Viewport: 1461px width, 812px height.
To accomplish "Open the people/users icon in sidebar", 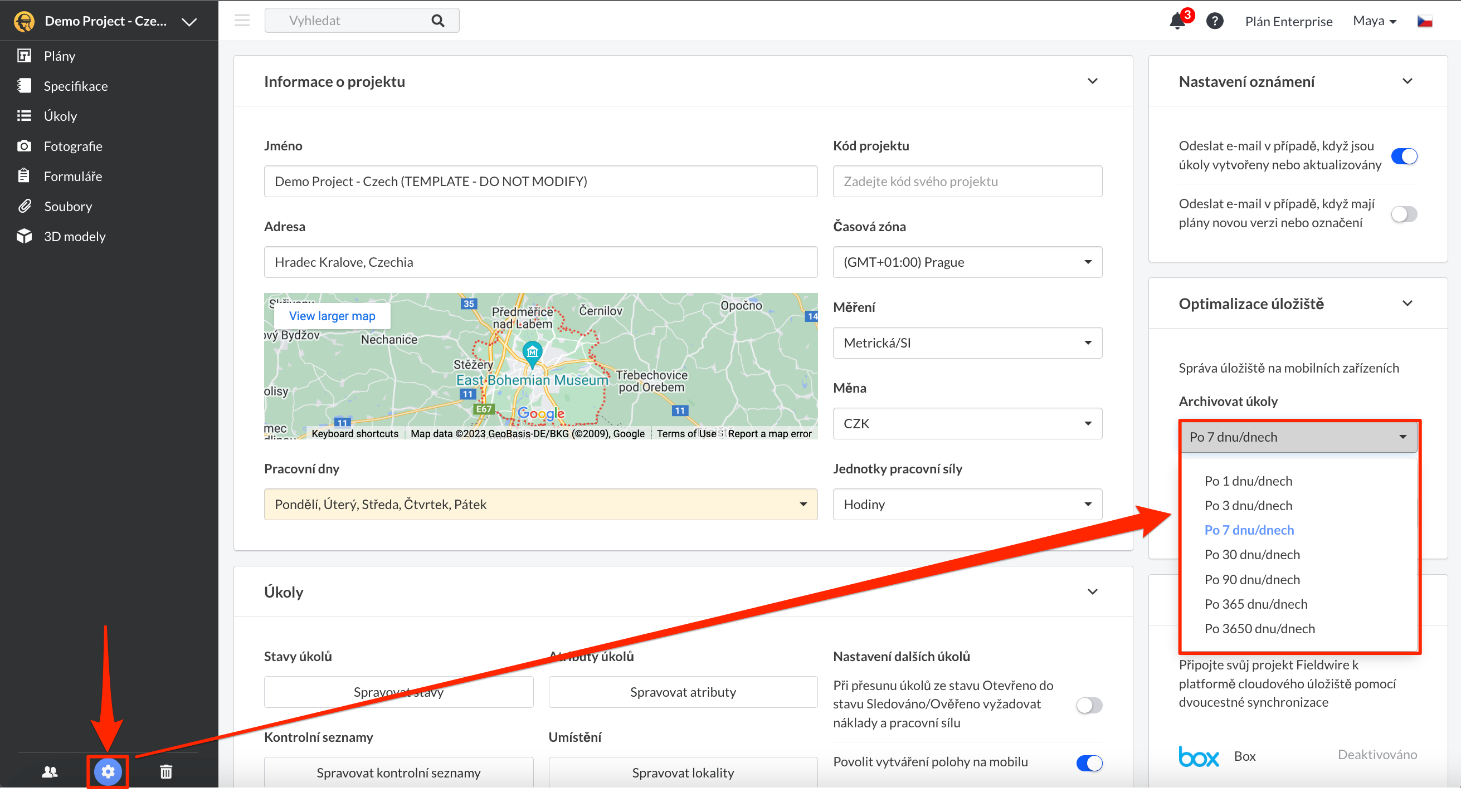I will pyautogui.click(x=50, y=771).
